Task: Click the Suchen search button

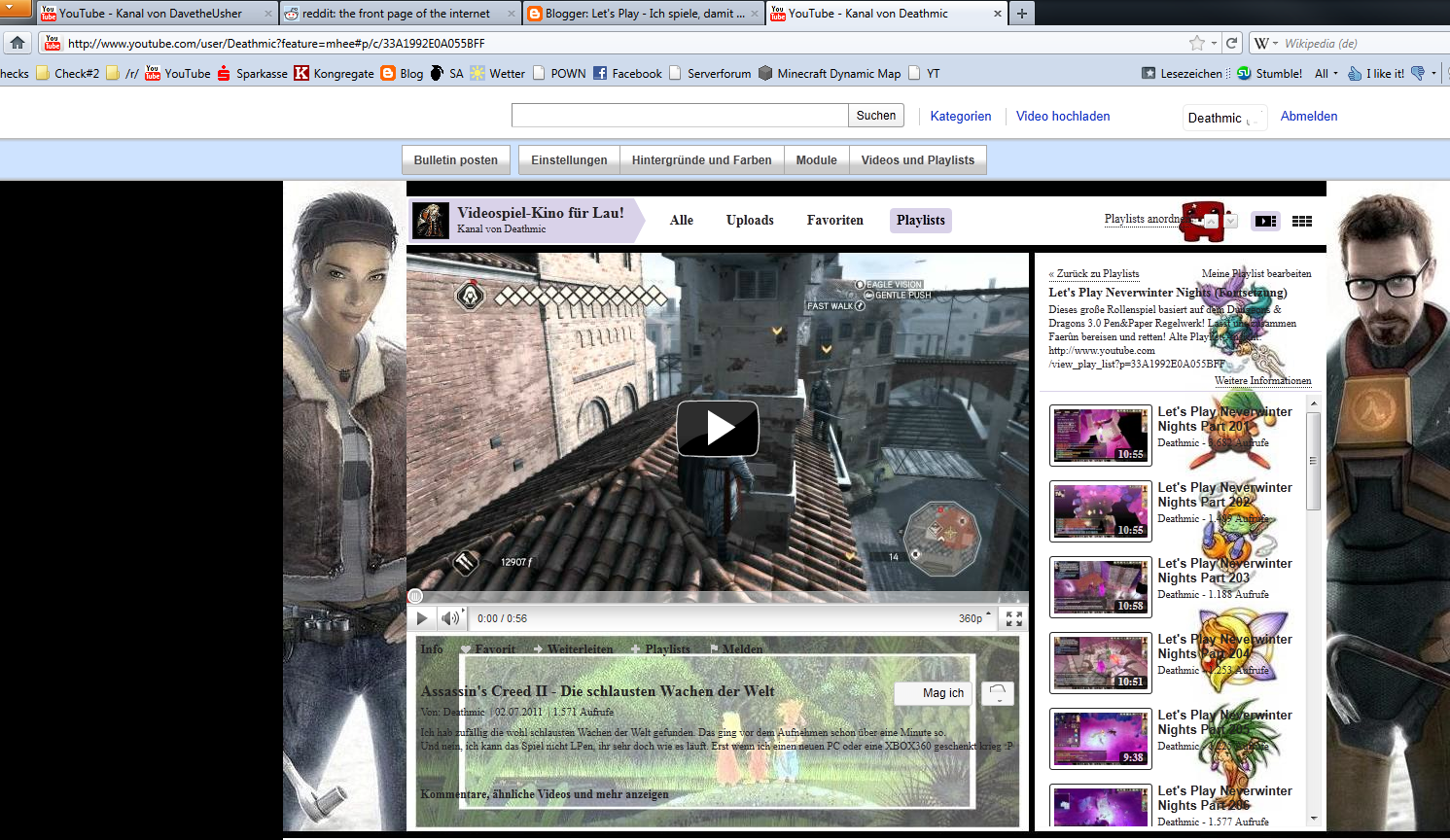Action: click(876, 116)
